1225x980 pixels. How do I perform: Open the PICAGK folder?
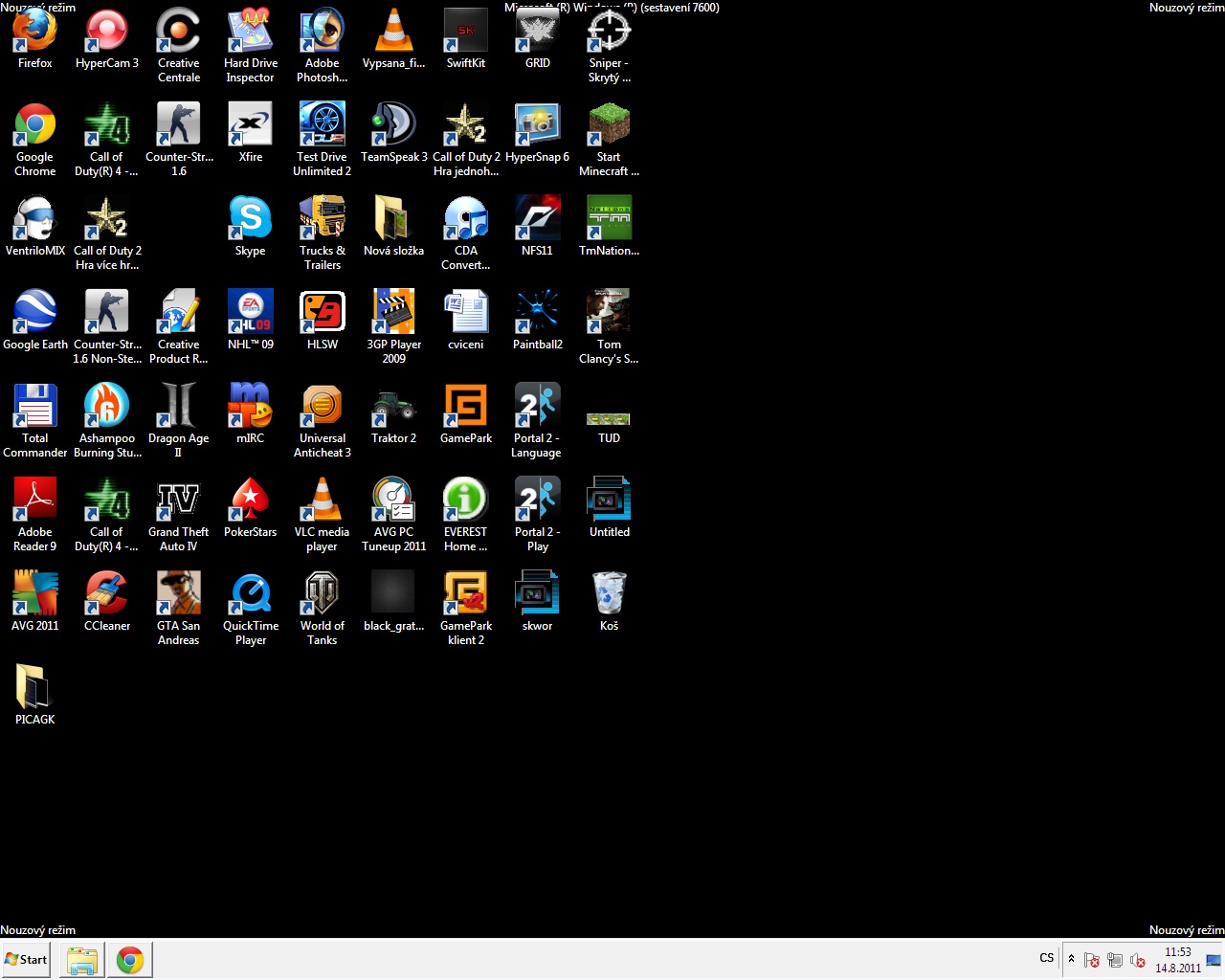pyautogui.click(x=35, y=696)
